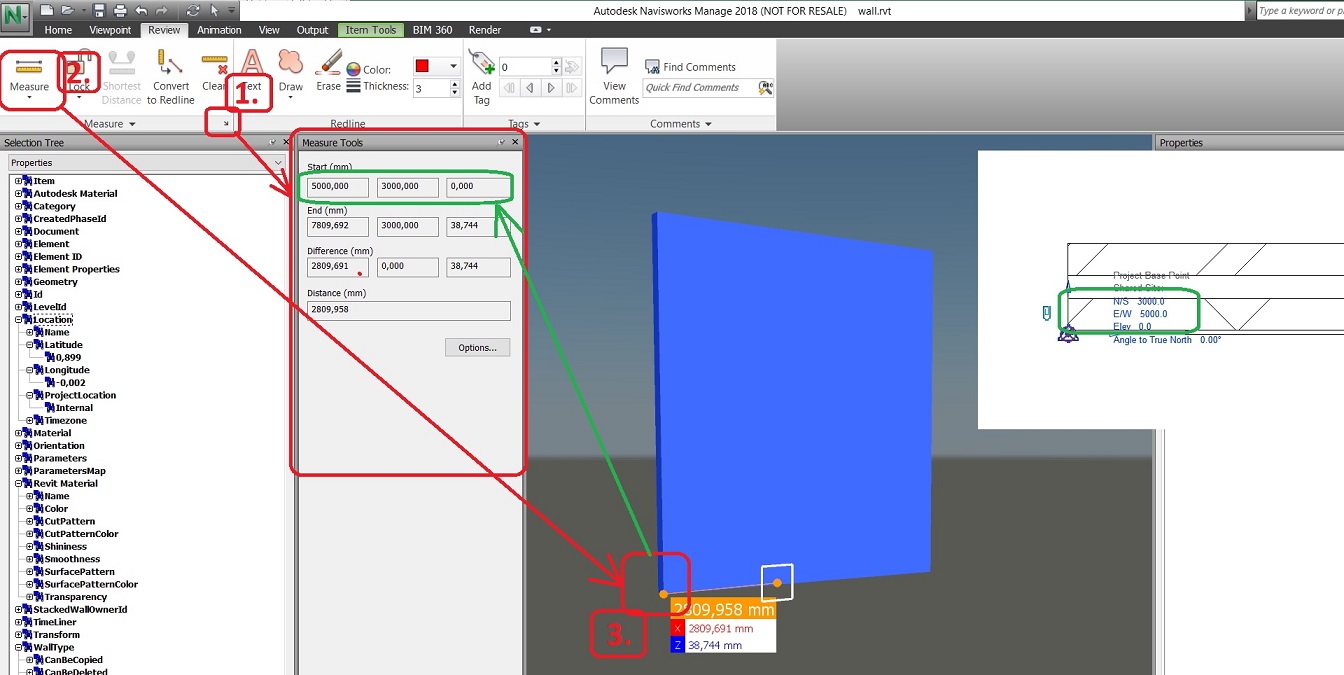This screenshot has width=1344, height=675.
Task: Collapse the Properties panel header
Action: coord(279,162)
